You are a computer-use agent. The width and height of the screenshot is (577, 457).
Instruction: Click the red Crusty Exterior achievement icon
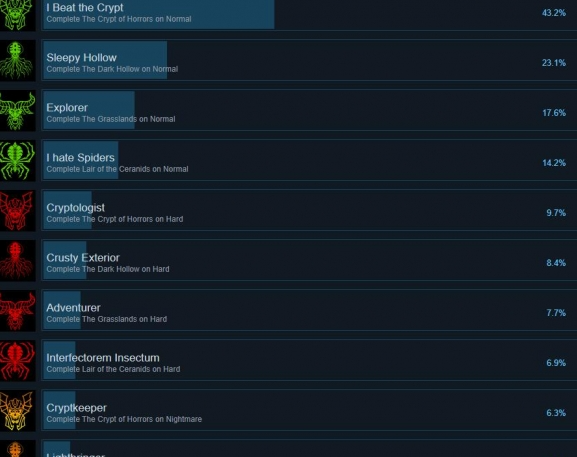(x=17, y=261)
